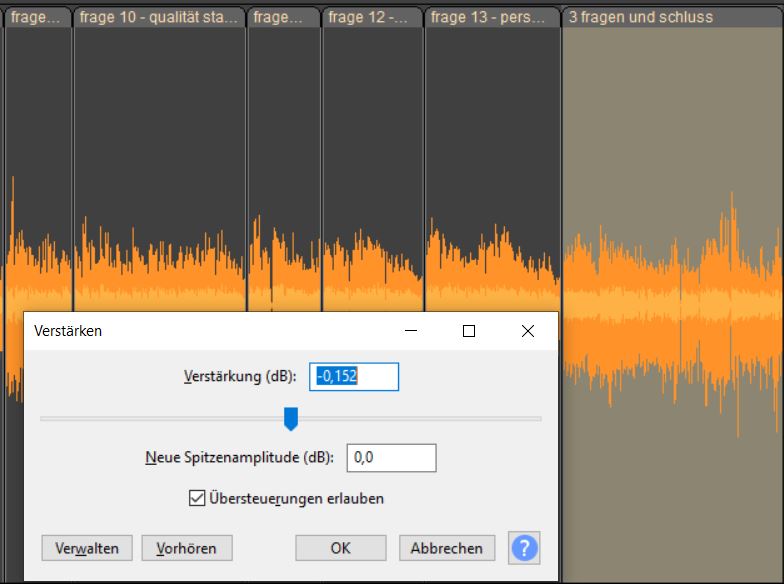784x584 pixels.
Task: Minimize the Verstärken dialog window
Action: pyautogui.click(x=410, y=331)
